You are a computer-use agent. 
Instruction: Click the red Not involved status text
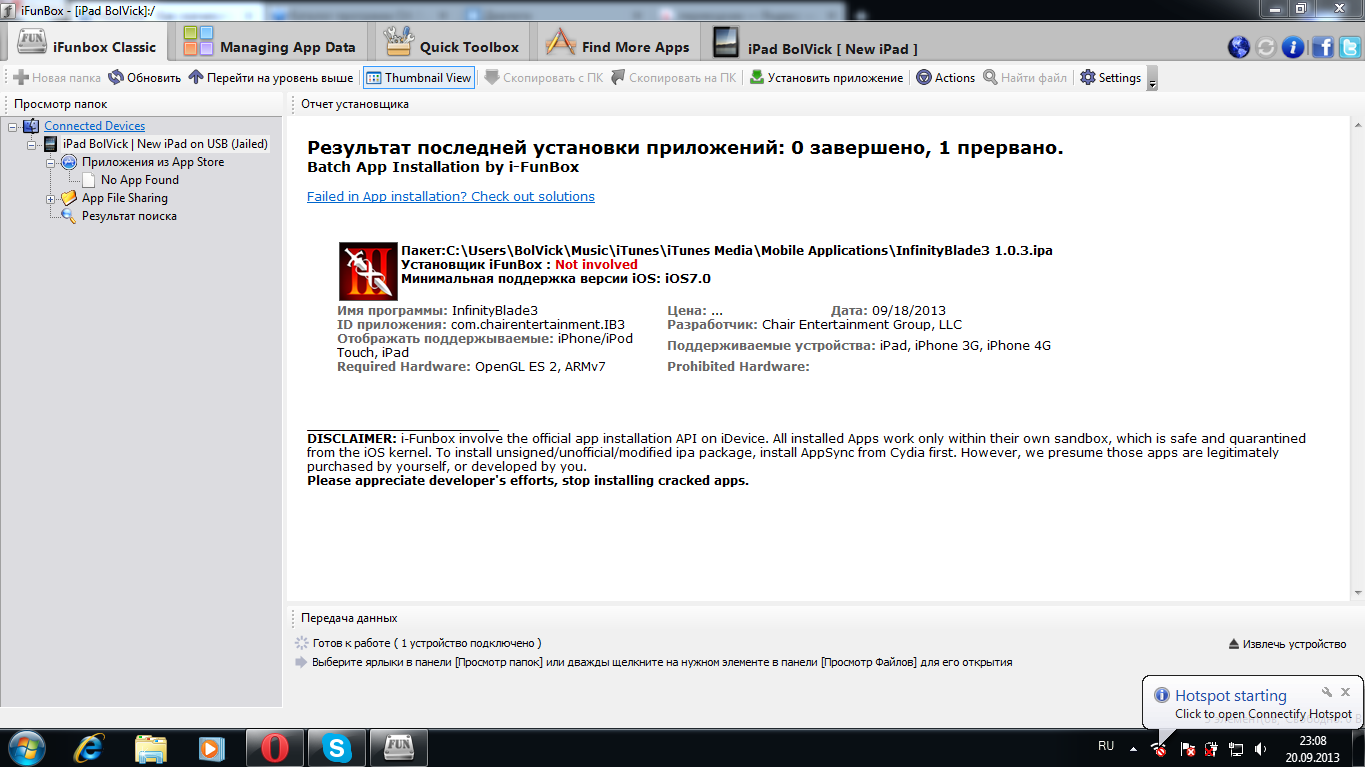tap(596, 265)
